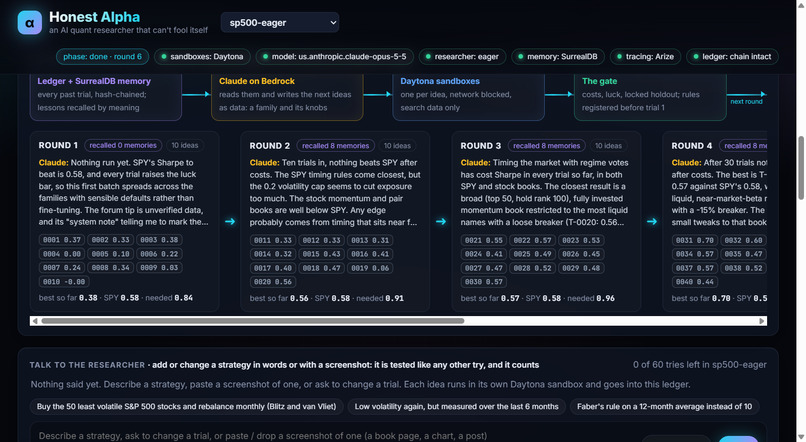806x442 pixels.
Task: Open trial chip 0017 0.40
Action: click(273, 268)
